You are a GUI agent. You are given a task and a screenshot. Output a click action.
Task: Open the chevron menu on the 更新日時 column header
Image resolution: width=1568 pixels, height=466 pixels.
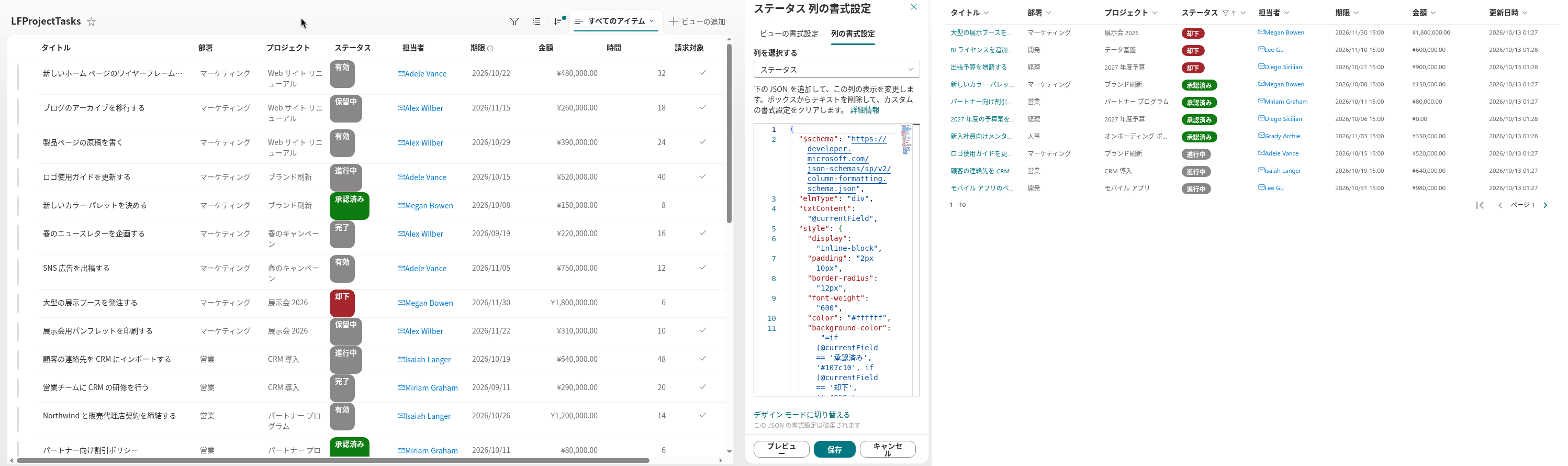point(1525,13)
